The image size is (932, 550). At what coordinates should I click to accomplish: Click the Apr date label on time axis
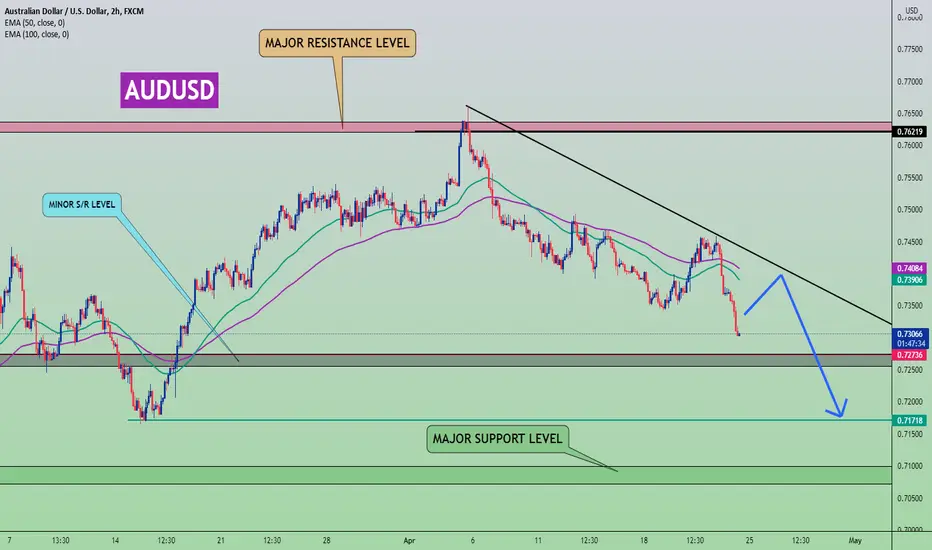(x=409, y=540)
